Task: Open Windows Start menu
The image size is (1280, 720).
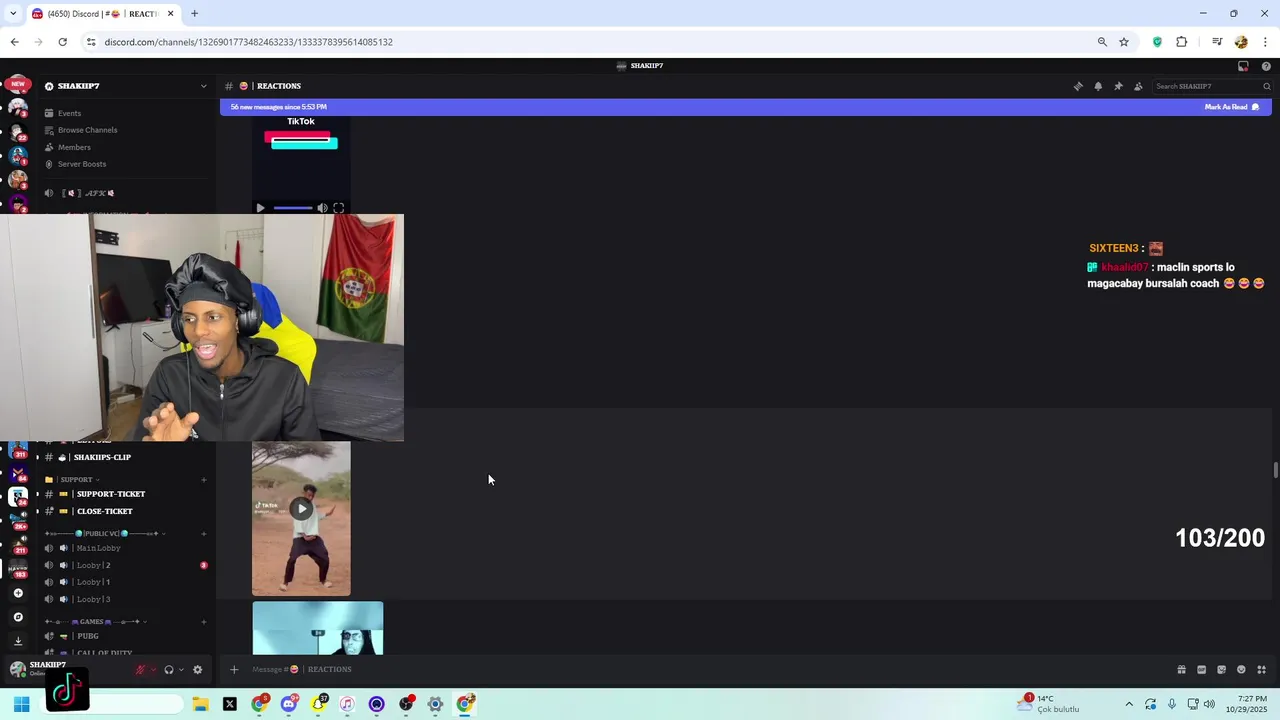Action: coord(21,704)
